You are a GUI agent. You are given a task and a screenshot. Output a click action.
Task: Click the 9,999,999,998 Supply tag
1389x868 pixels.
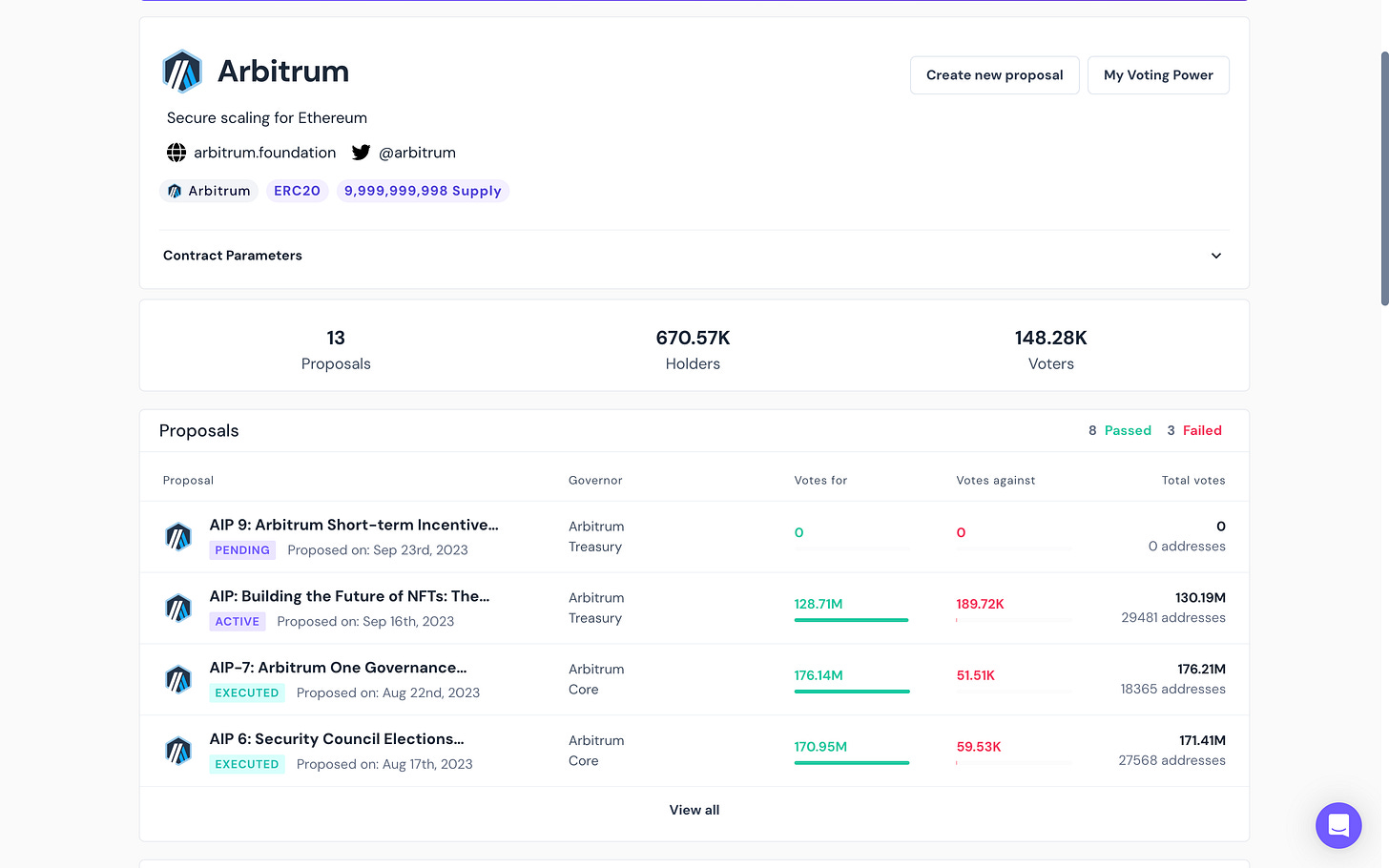tap(423, 191)
